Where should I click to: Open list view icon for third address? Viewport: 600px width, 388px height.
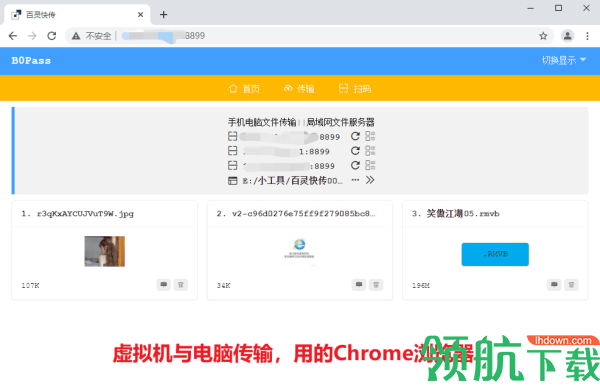[370, 166]
